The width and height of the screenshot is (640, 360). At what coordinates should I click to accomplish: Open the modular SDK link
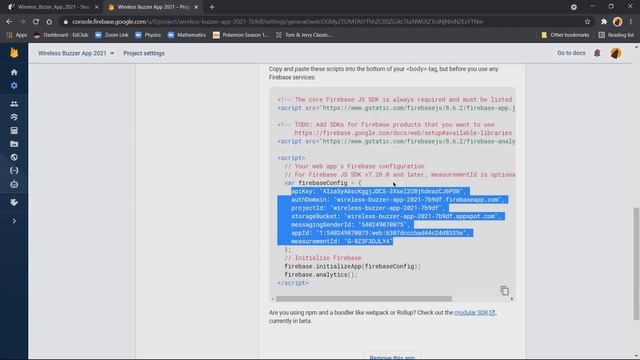(475, 313)
